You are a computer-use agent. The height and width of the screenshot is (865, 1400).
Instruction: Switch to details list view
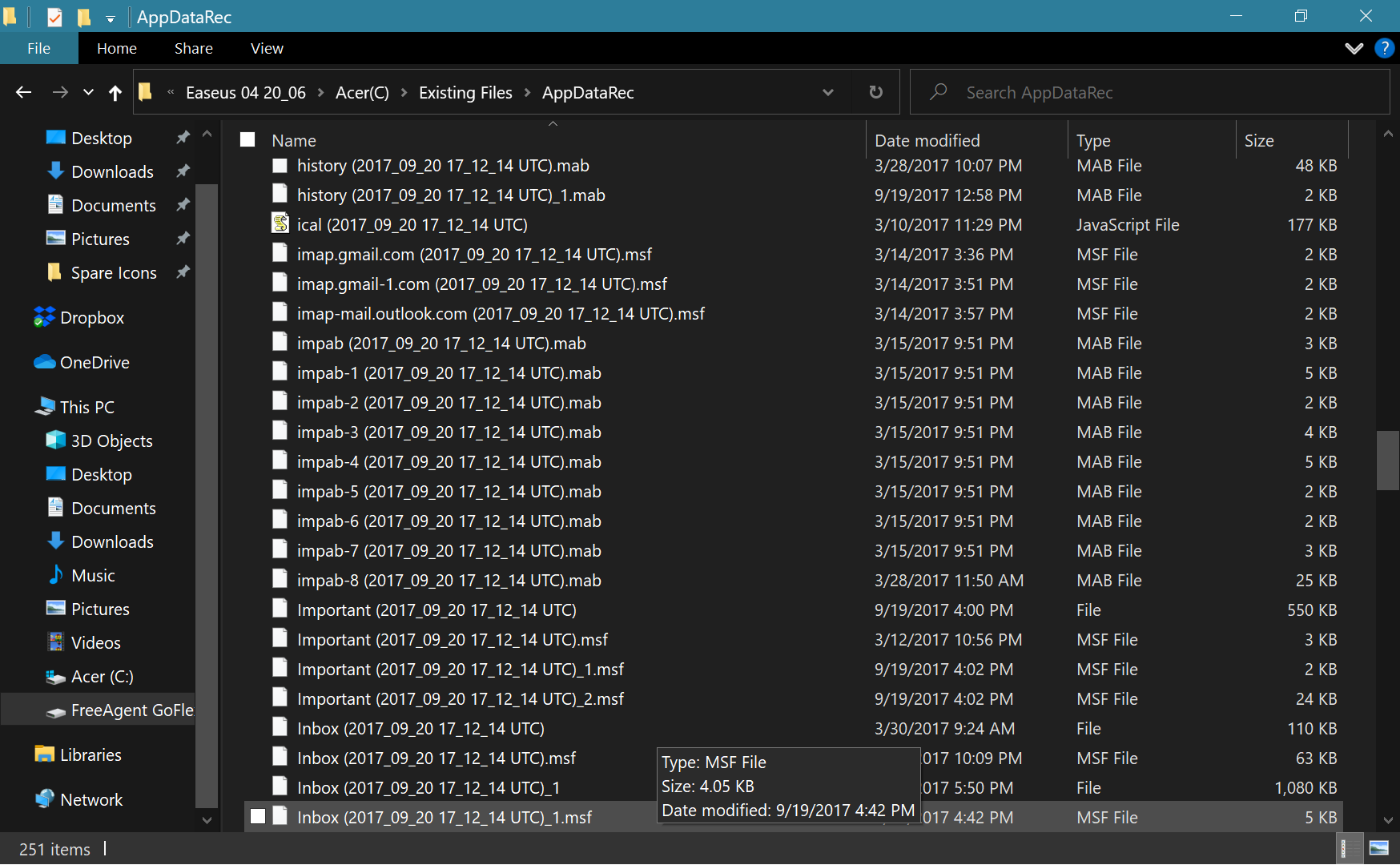point(1350,849)
